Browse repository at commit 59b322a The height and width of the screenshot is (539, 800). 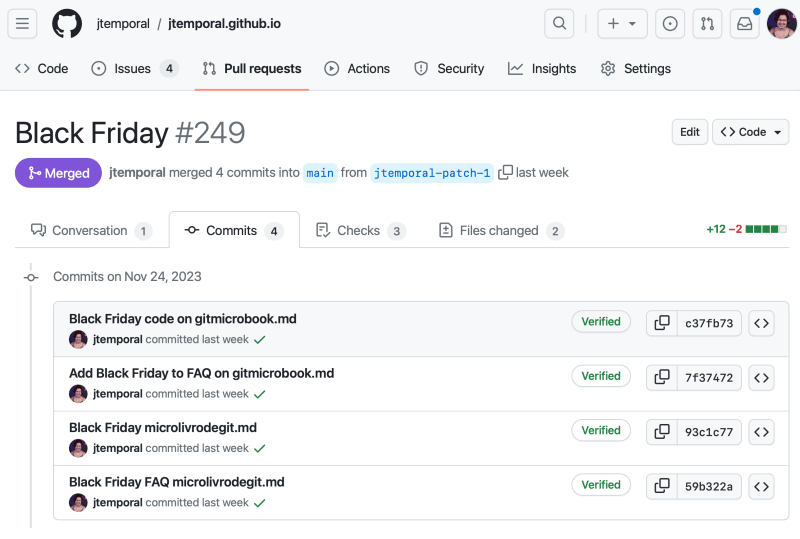point(761,486)
